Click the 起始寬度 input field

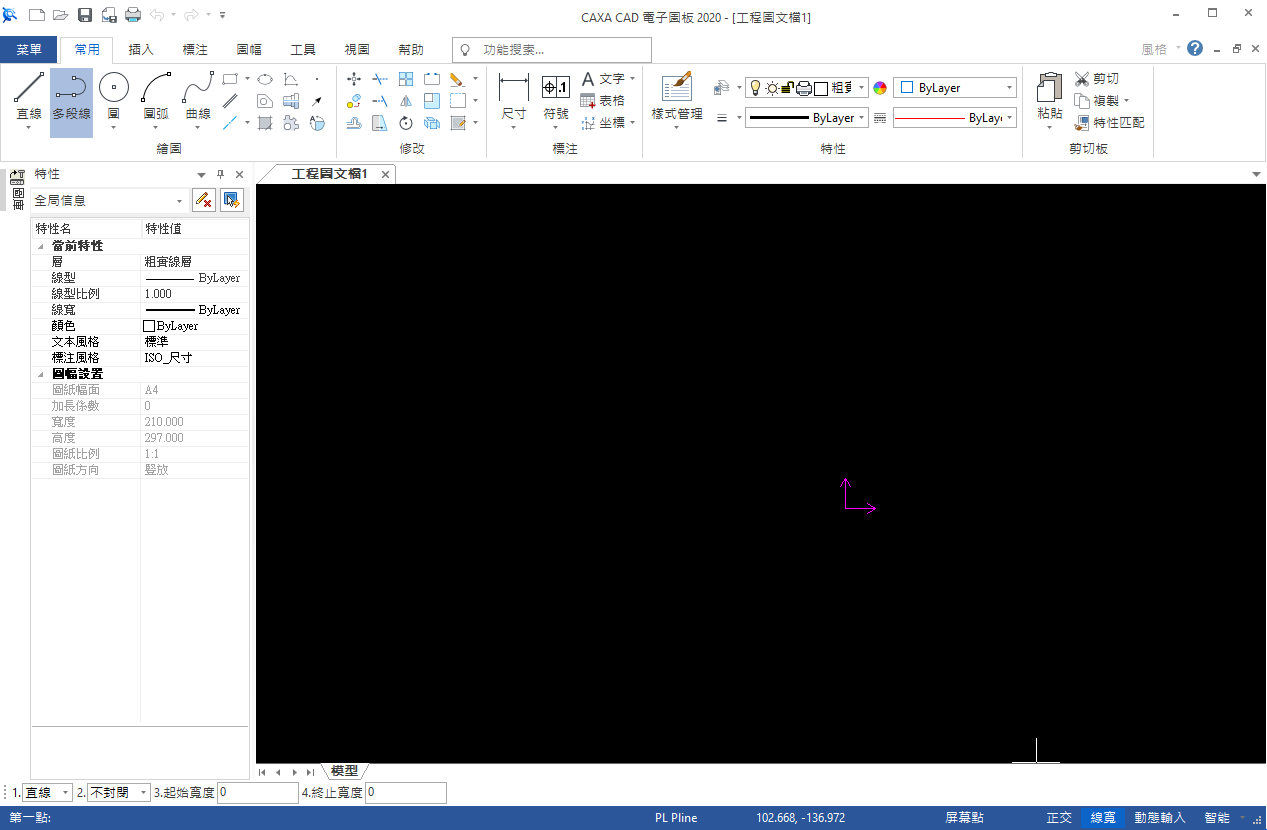click(x=257, y=792)
